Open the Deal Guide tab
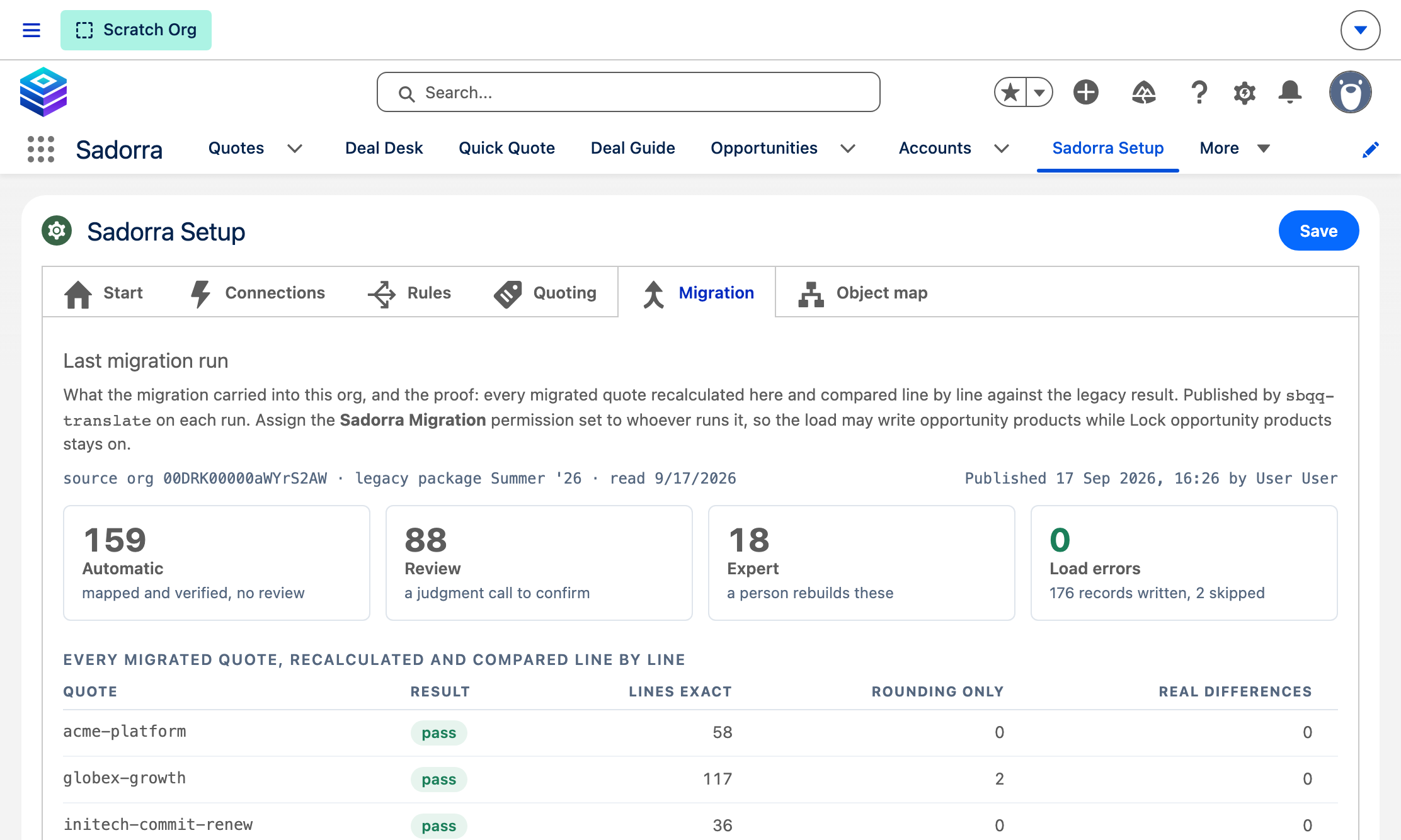This screenshot has height=840, width=1401. coord(632,148)
